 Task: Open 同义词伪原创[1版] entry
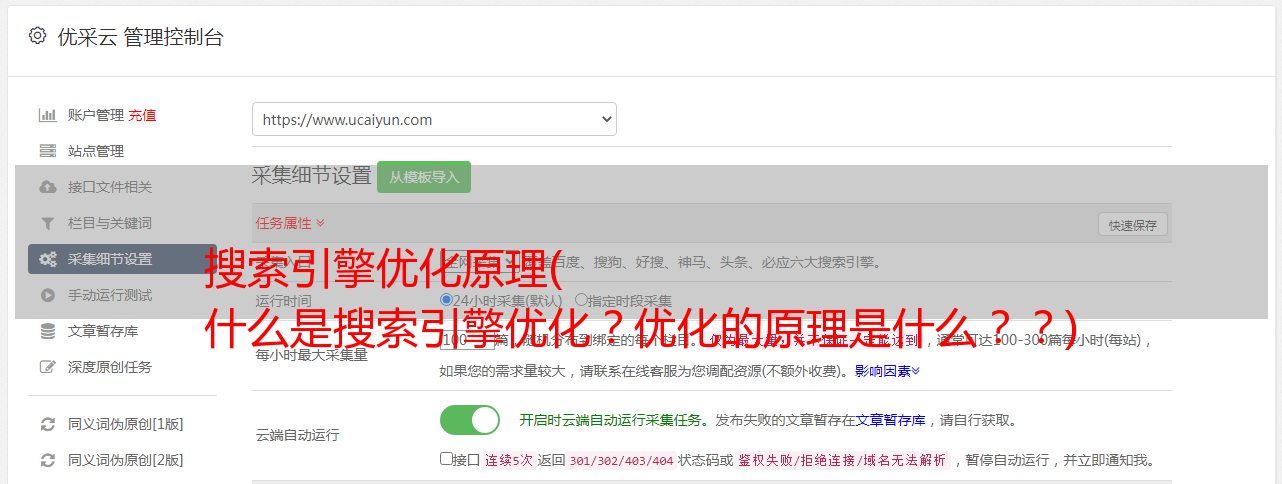coord(126,424)
